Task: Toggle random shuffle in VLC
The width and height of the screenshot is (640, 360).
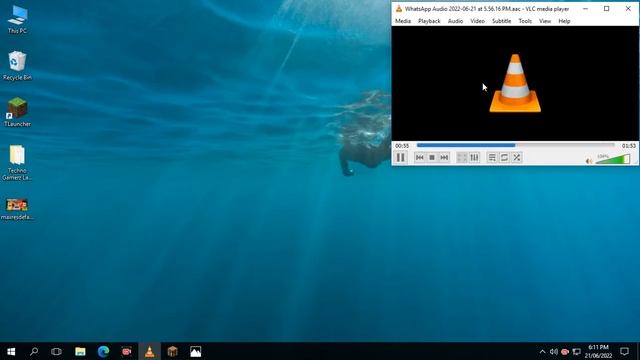Action: 517,158
